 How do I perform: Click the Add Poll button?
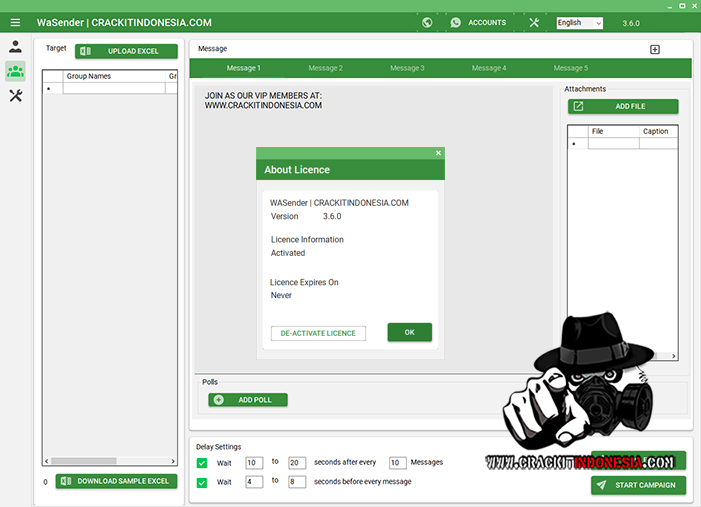click(248, 400)
